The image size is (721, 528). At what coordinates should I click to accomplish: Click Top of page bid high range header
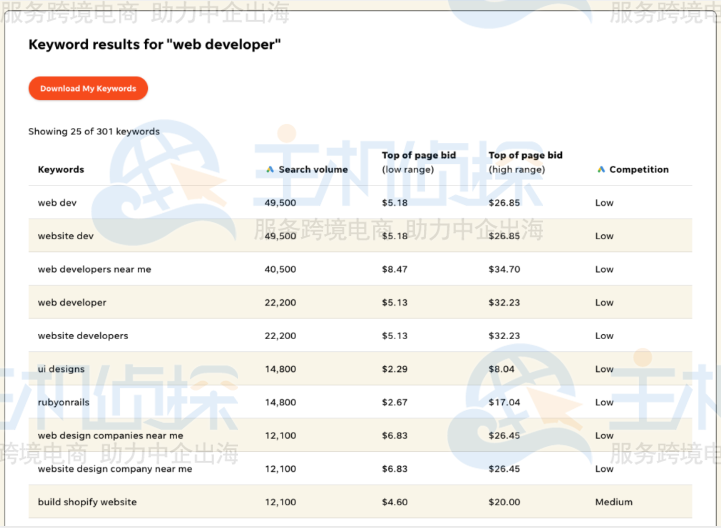525,162
